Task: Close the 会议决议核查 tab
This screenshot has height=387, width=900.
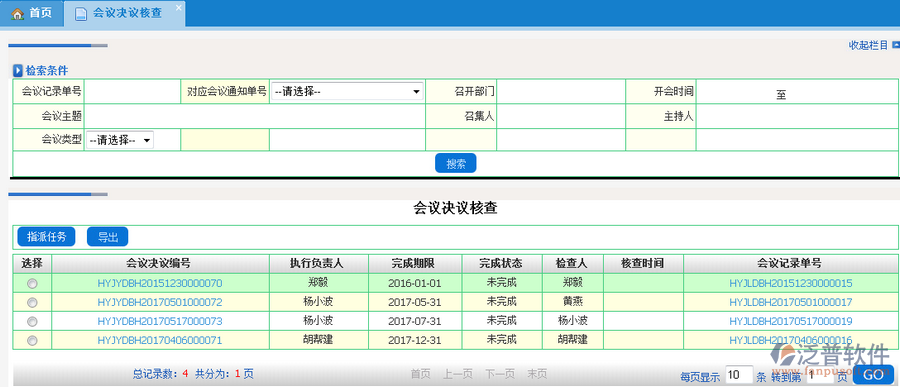Action: pyautogui.click(x=179, y=7)
